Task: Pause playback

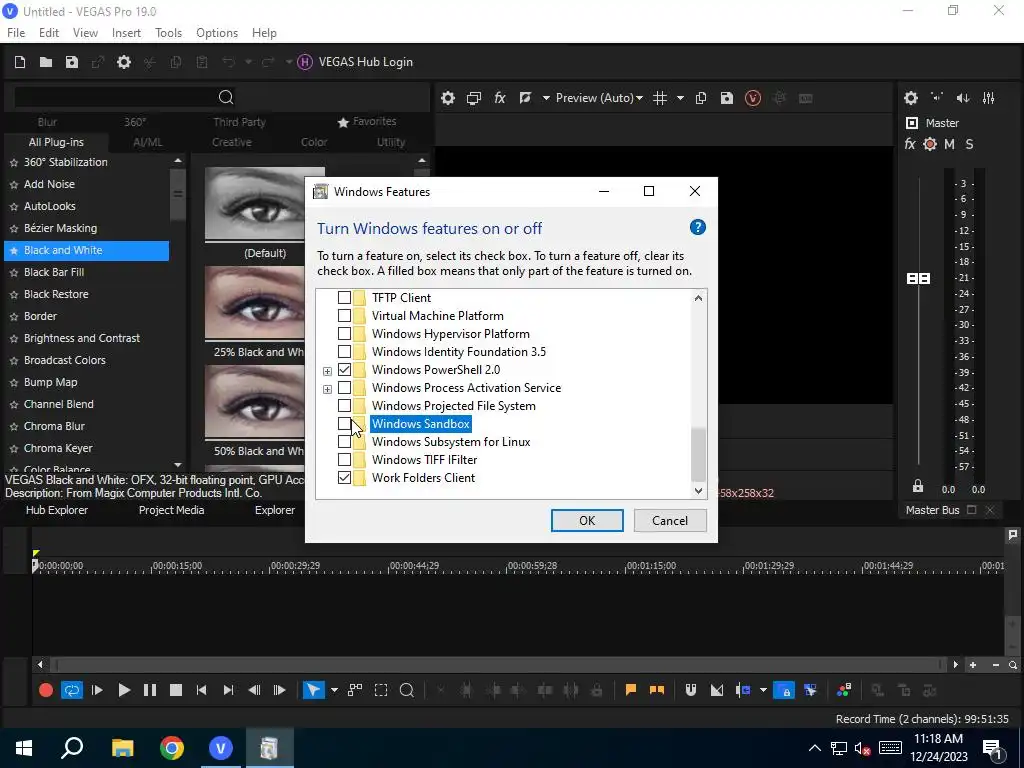Action: (x=150, y=690)
